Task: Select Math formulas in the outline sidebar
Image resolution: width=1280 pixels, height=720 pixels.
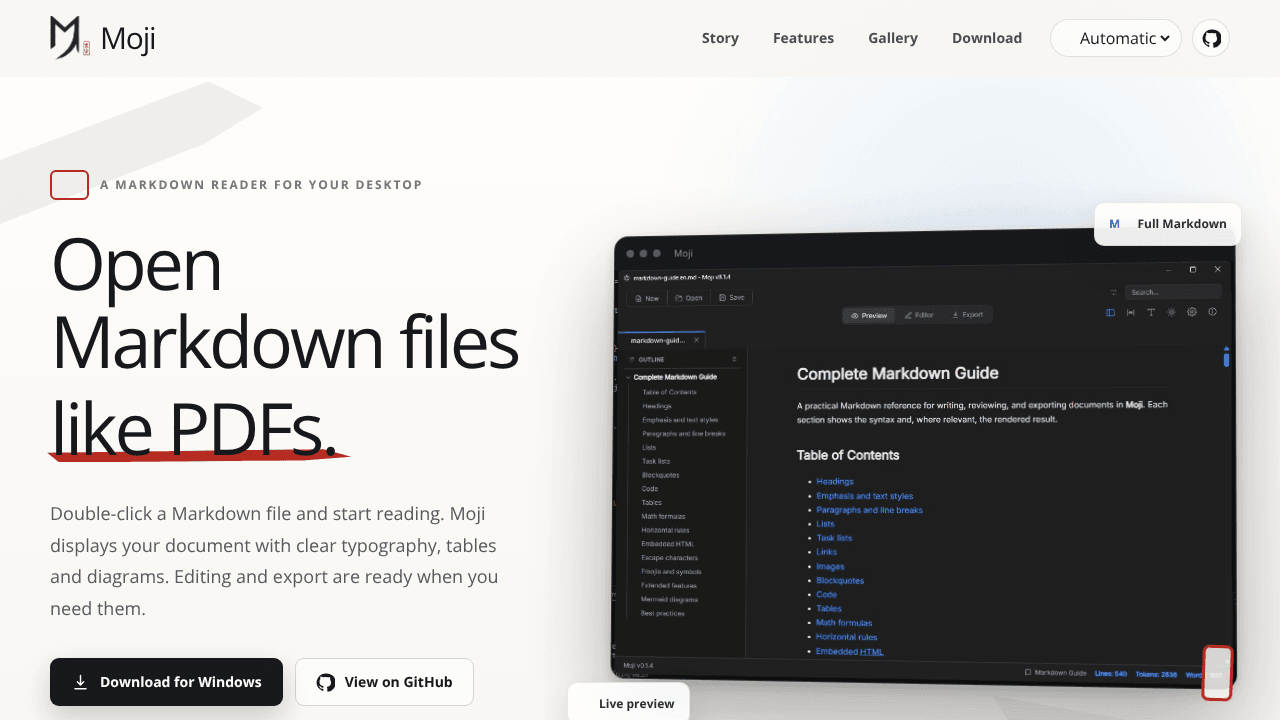Action: [665, 516]
